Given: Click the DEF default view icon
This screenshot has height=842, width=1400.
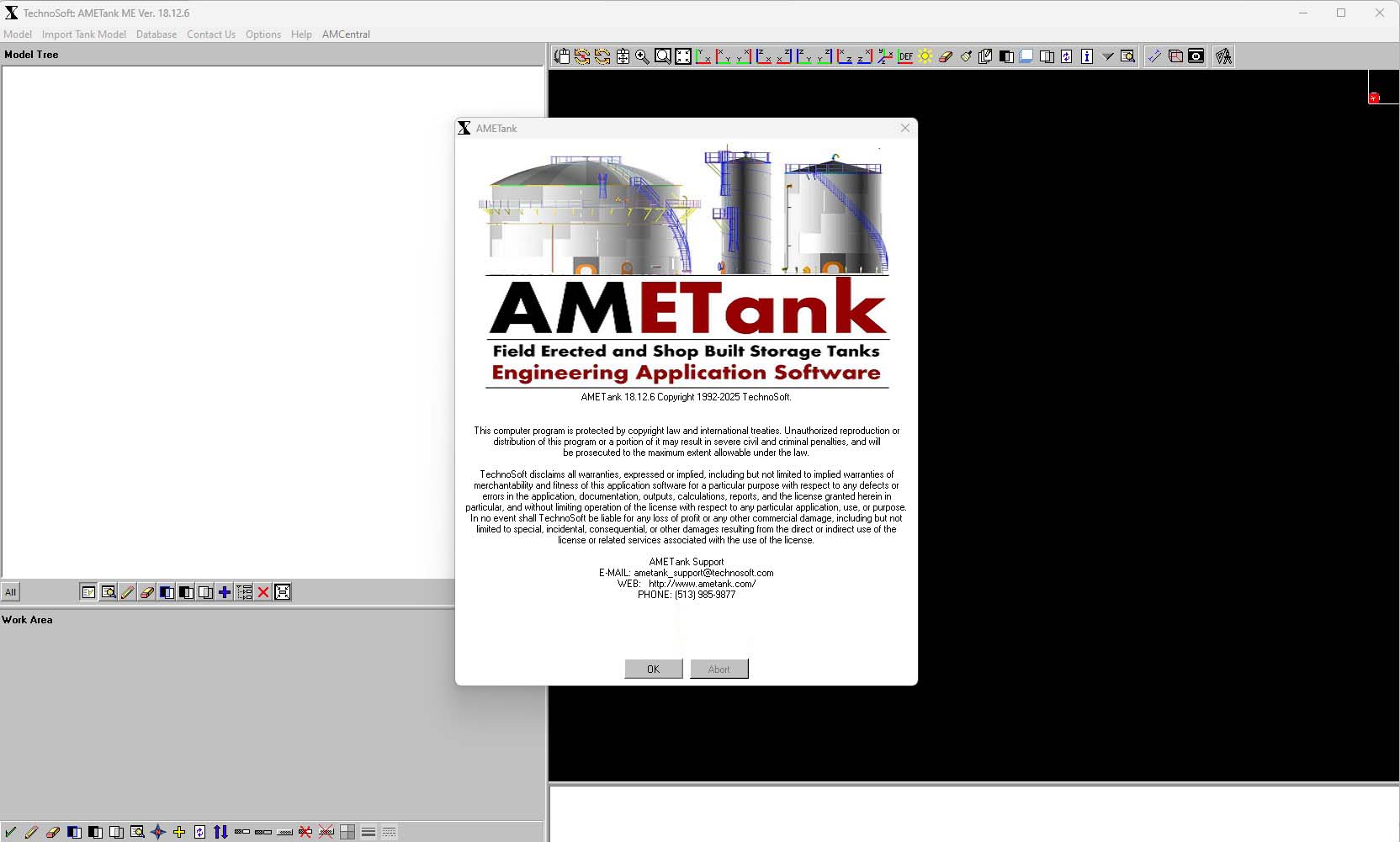Looking at the screenshot, I should 905,56.
